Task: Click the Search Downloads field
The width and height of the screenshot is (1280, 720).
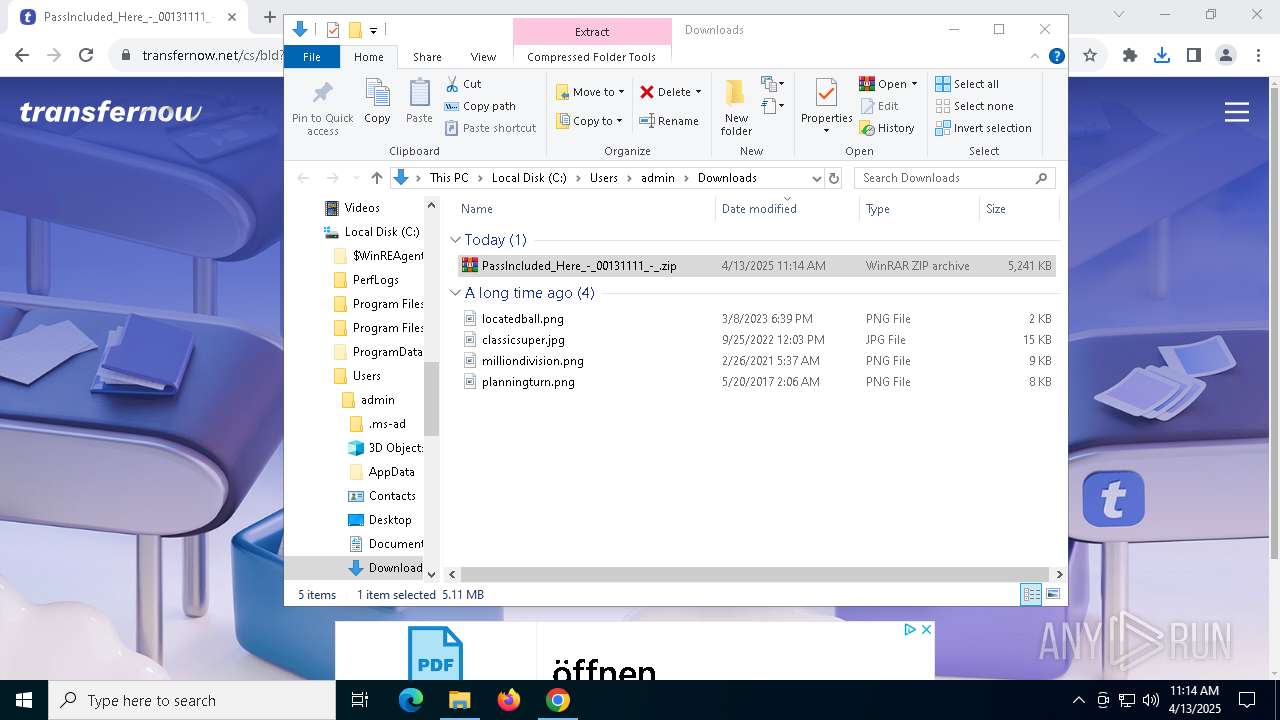Action: point(953,178)
